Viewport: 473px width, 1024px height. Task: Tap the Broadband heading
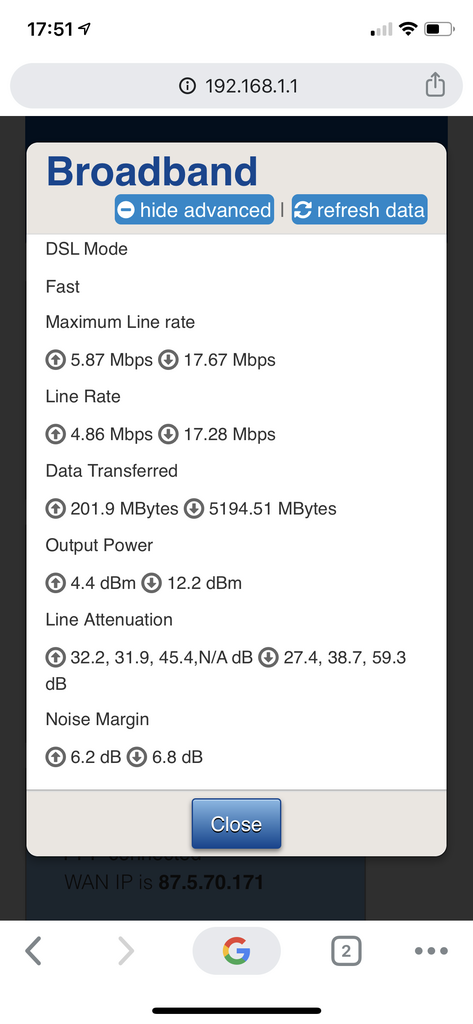[152, 171]
